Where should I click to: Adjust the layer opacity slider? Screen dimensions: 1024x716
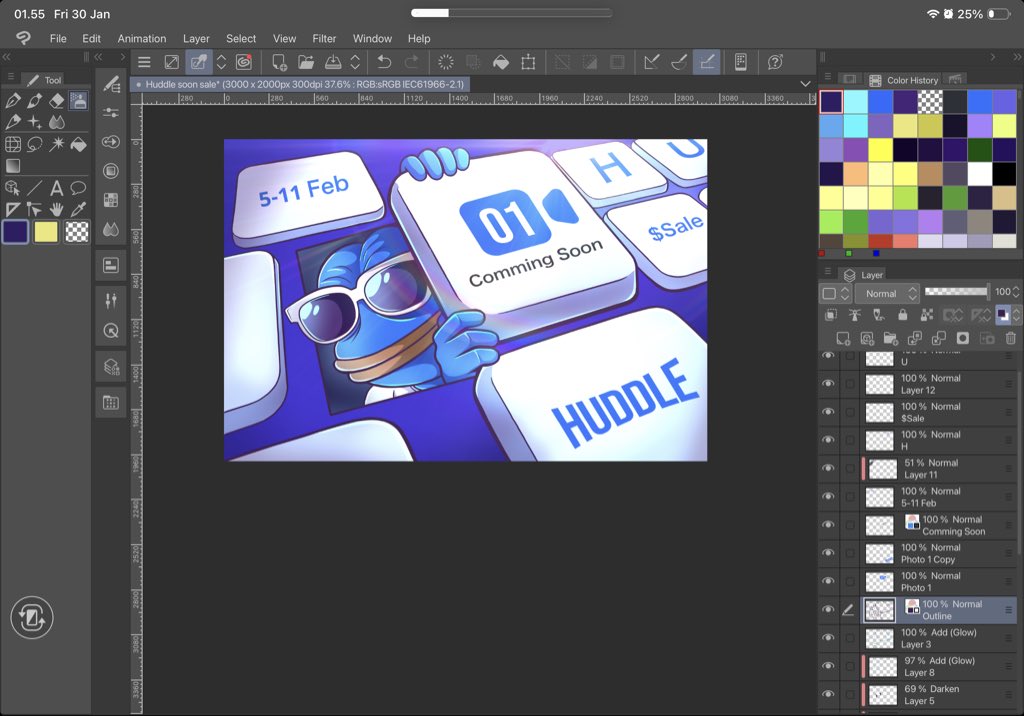[x=956, y=292]
